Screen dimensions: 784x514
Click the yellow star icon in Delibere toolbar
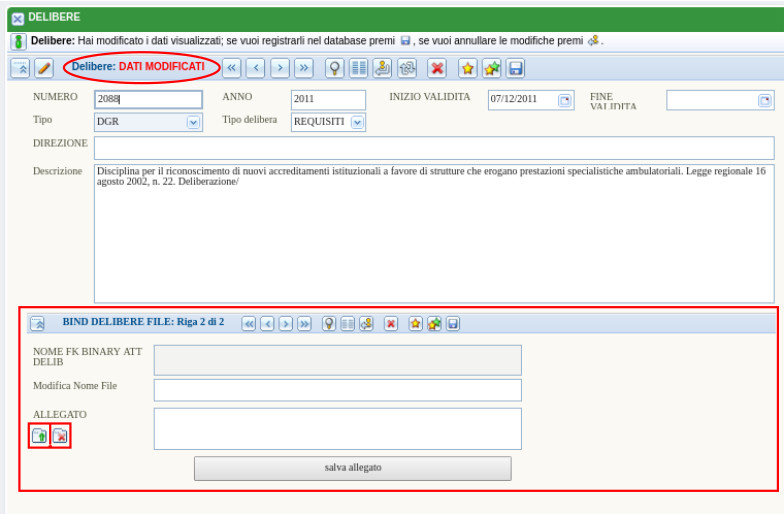coord(467,68)
